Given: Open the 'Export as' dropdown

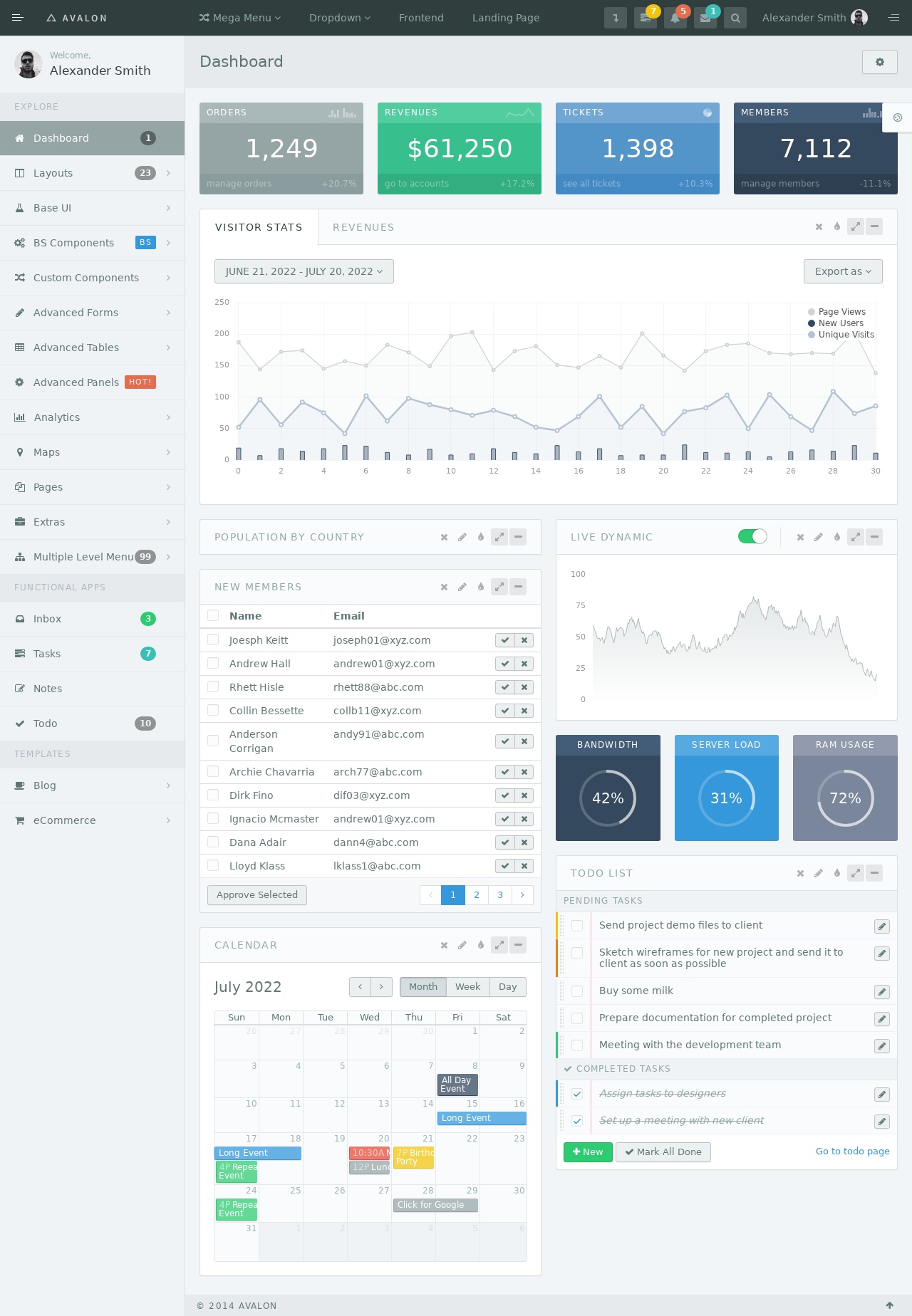Looking at the screenshot, I should [x=842, y=271].
